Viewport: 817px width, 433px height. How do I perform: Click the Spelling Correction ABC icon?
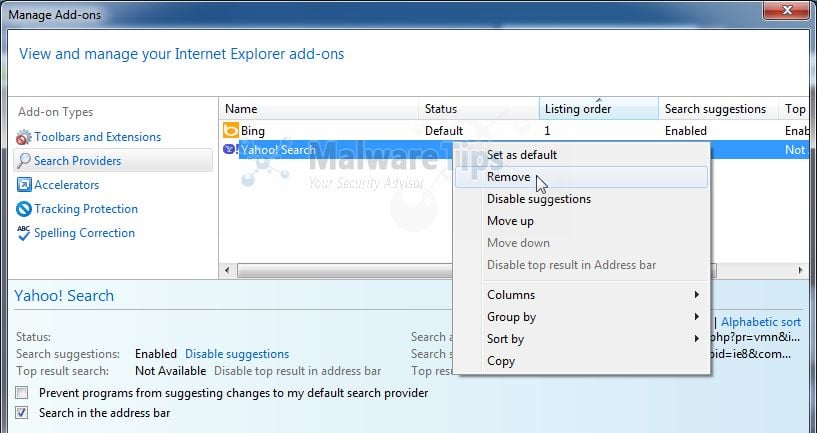pos(24,233)
